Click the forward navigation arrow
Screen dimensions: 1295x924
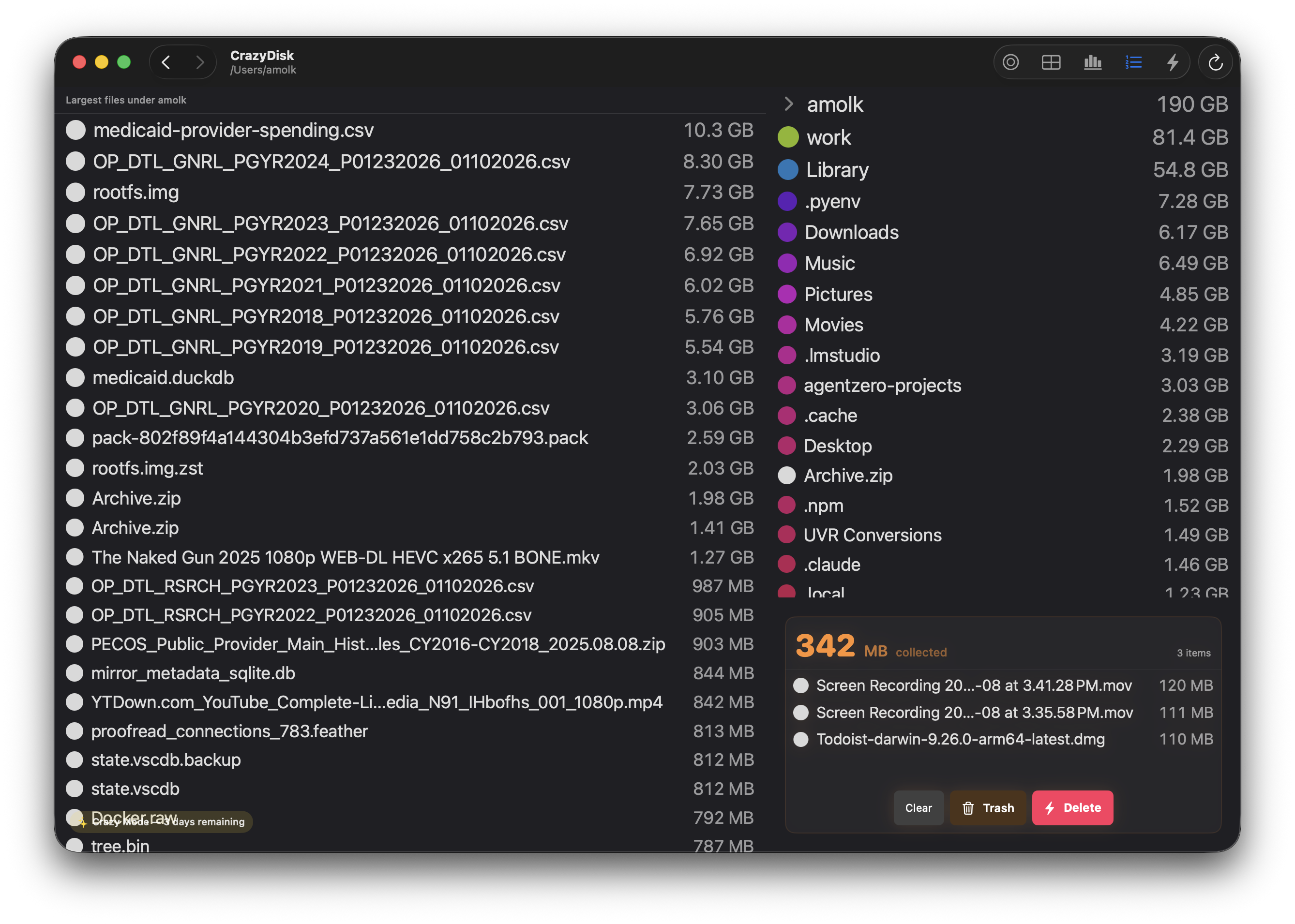[x=200, y=62]
